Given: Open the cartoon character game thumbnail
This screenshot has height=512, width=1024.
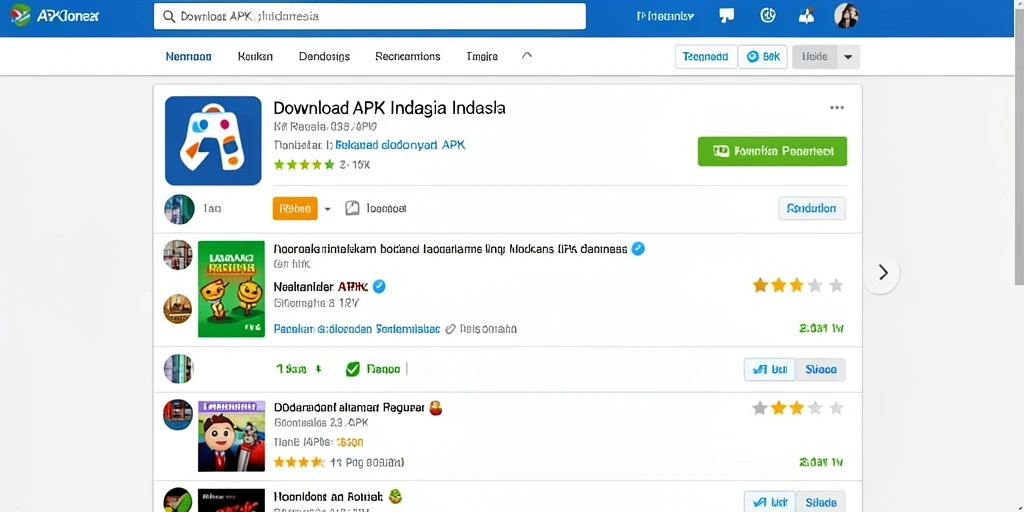Looking at the screenshot, I should (x=231, y=436).
